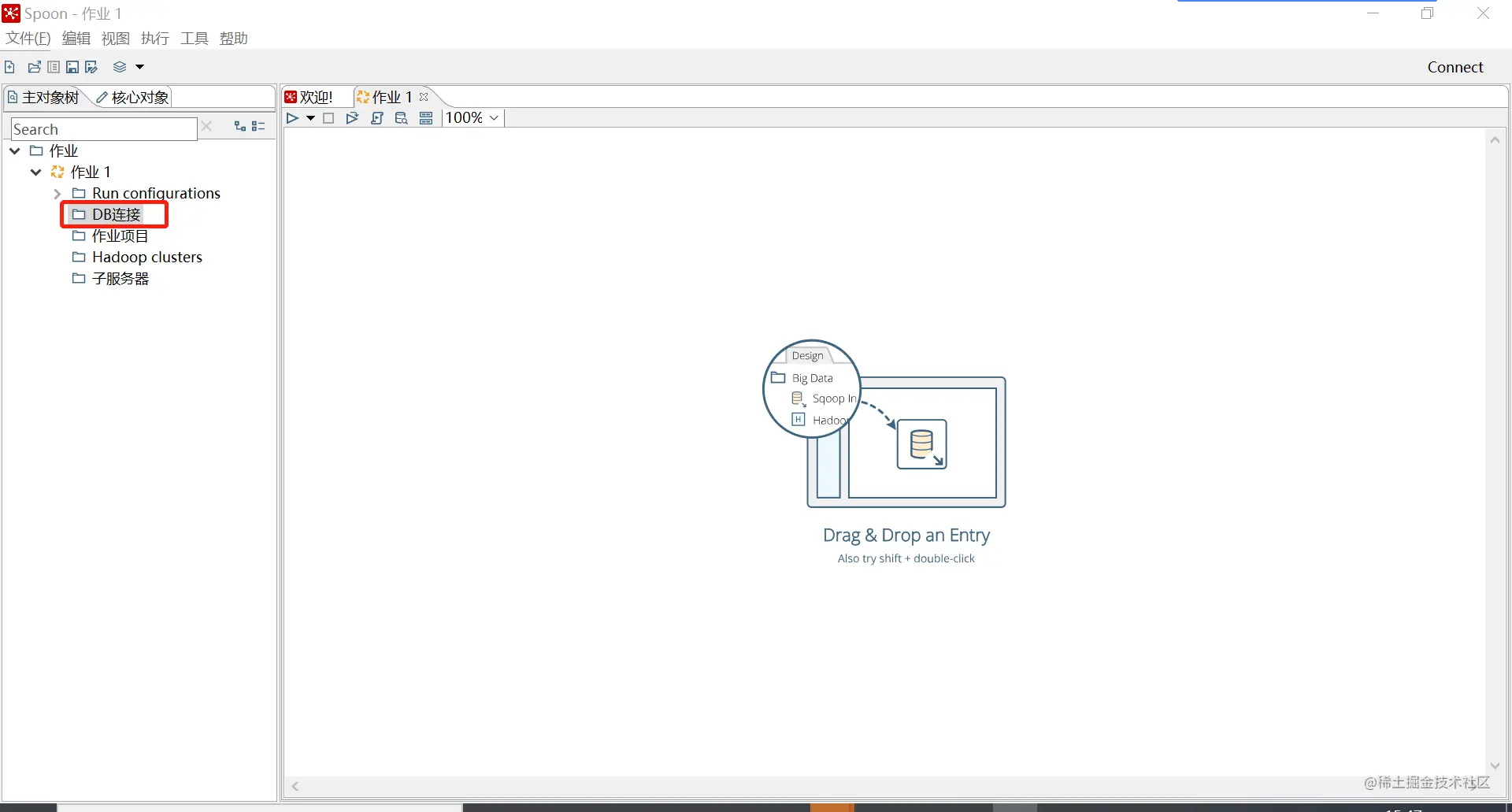The image size is (1512, 812).
Task: Expand the Run configurations folder
Action: click(x=57, y=194)
